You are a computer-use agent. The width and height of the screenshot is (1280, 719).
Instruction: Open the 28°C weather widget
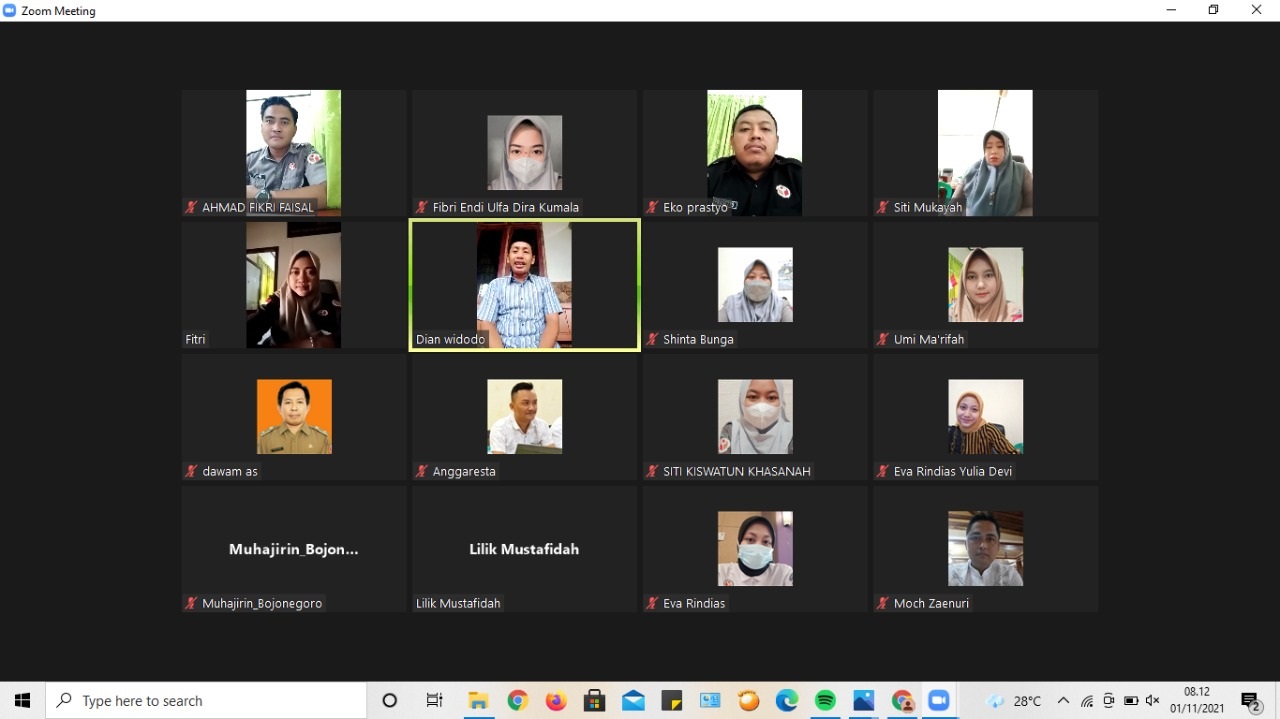1014,701
